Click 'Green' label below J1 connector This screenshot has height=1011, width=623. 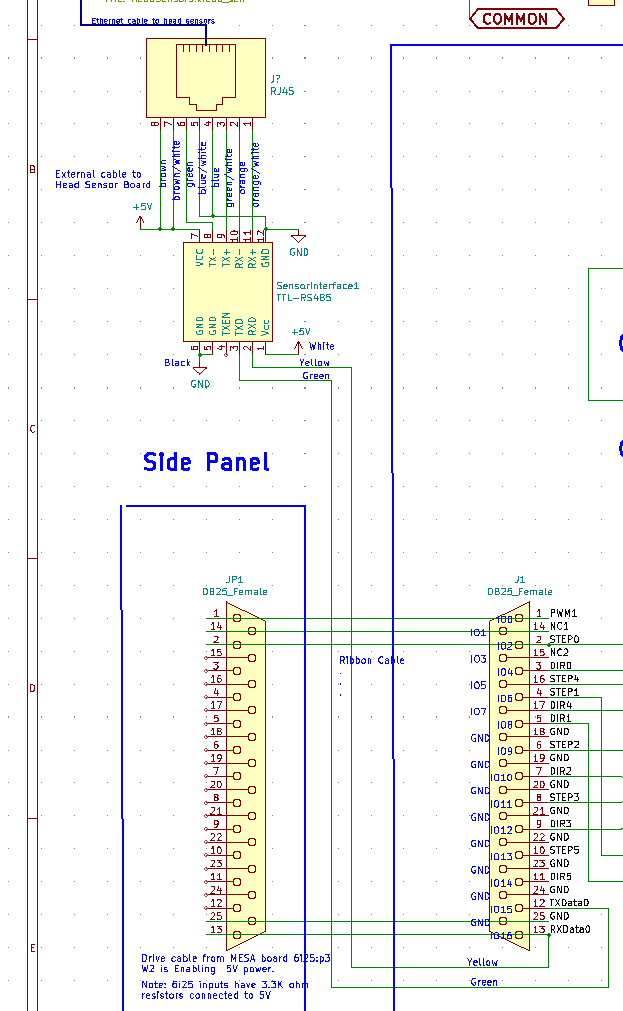[484, 982]
